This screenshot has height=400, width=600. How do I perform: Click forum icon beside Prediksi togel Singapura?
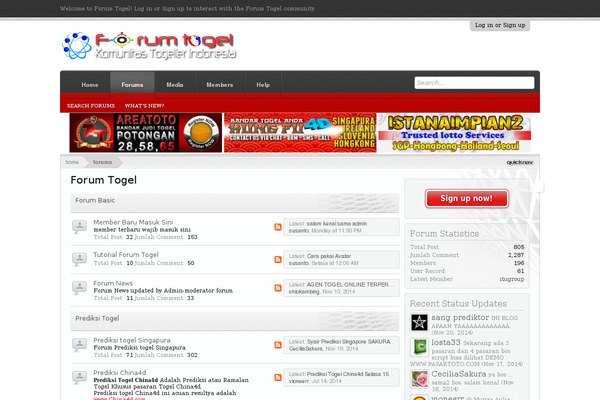80,344
